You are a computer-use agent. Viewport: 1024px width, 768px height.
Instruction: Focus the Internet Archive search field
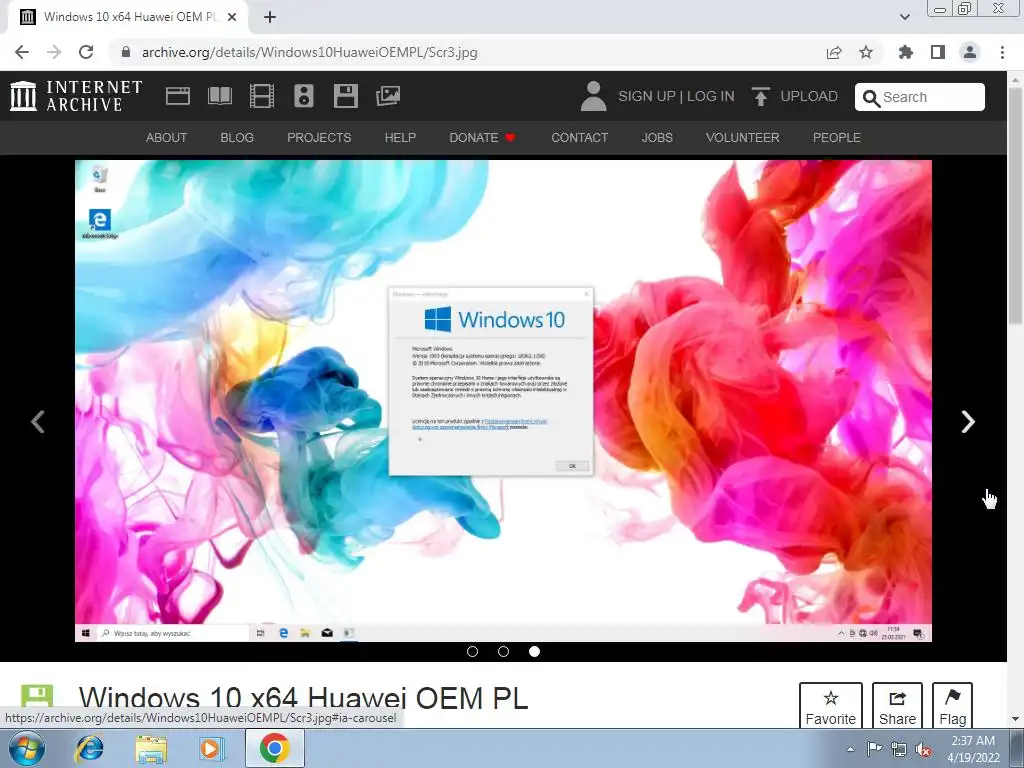[x=920, y=97]
